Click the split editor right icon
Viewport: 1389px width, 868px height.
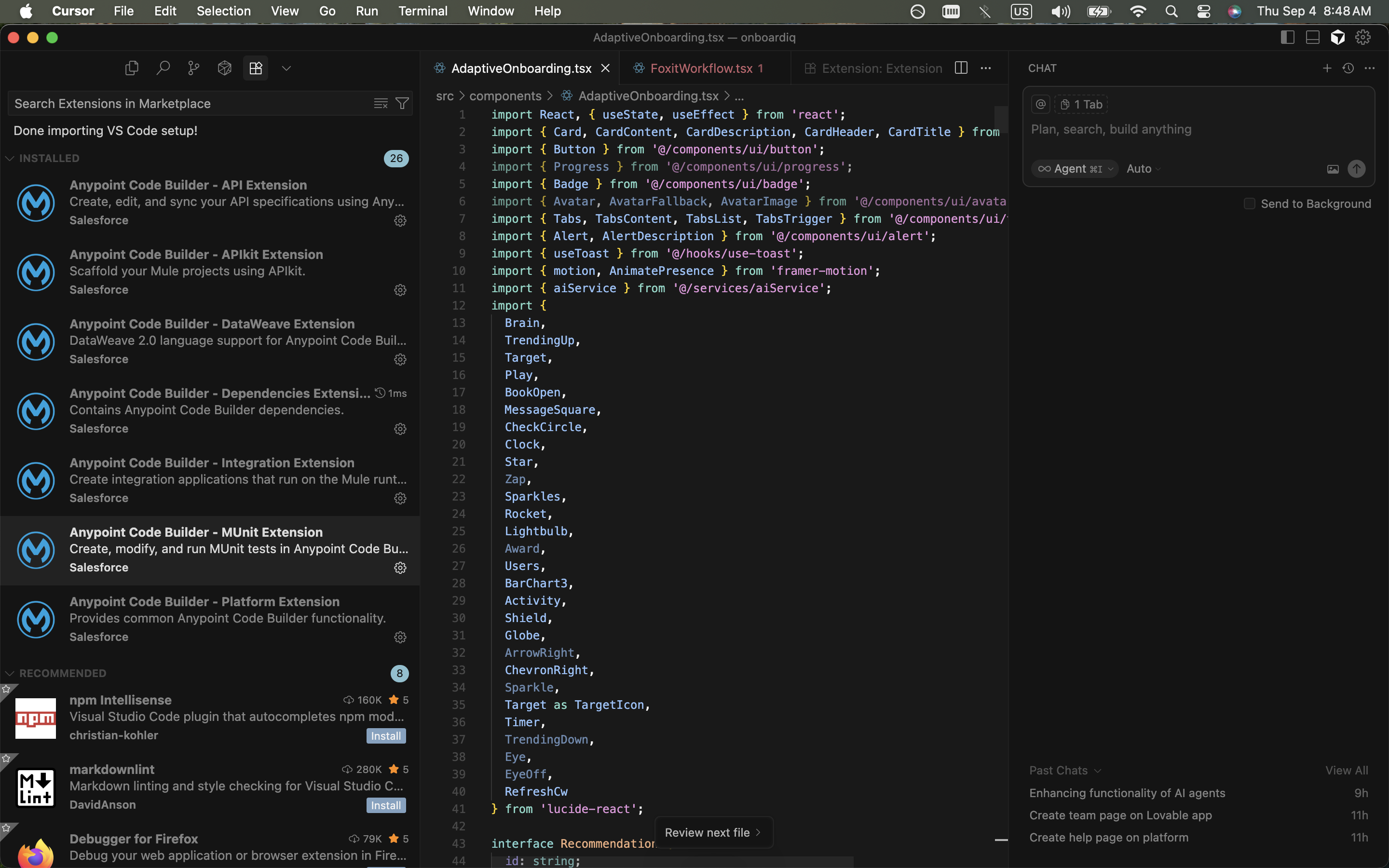click(961, 68)
